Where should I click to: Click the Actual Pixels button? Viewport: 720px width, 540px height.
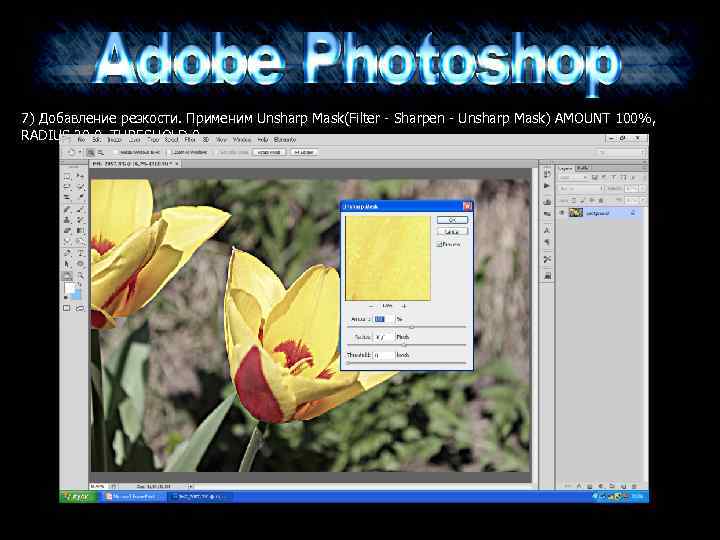269,152
